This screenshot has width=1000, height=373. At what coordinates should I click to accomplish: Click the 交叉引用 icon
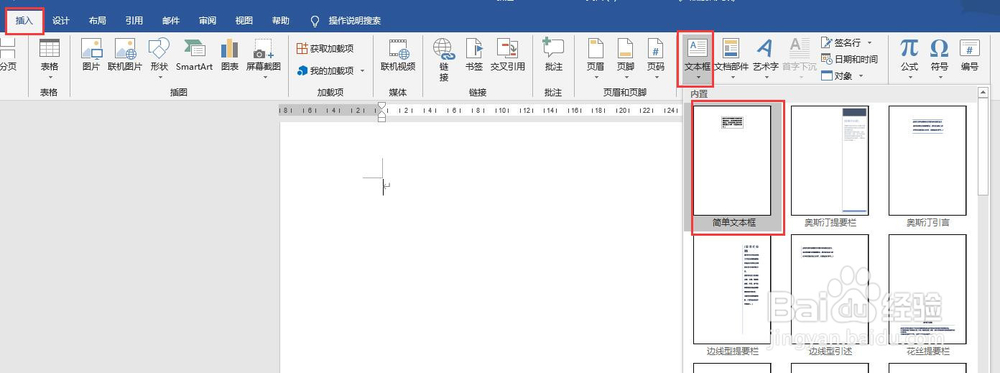coord(508,54)
